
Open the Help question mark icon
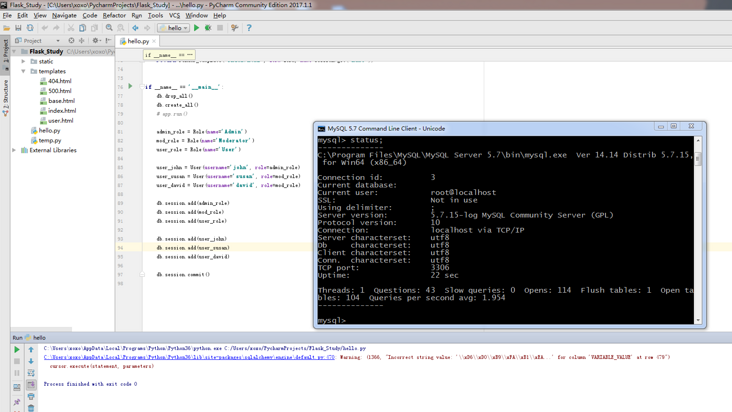(x=249, y=28)
